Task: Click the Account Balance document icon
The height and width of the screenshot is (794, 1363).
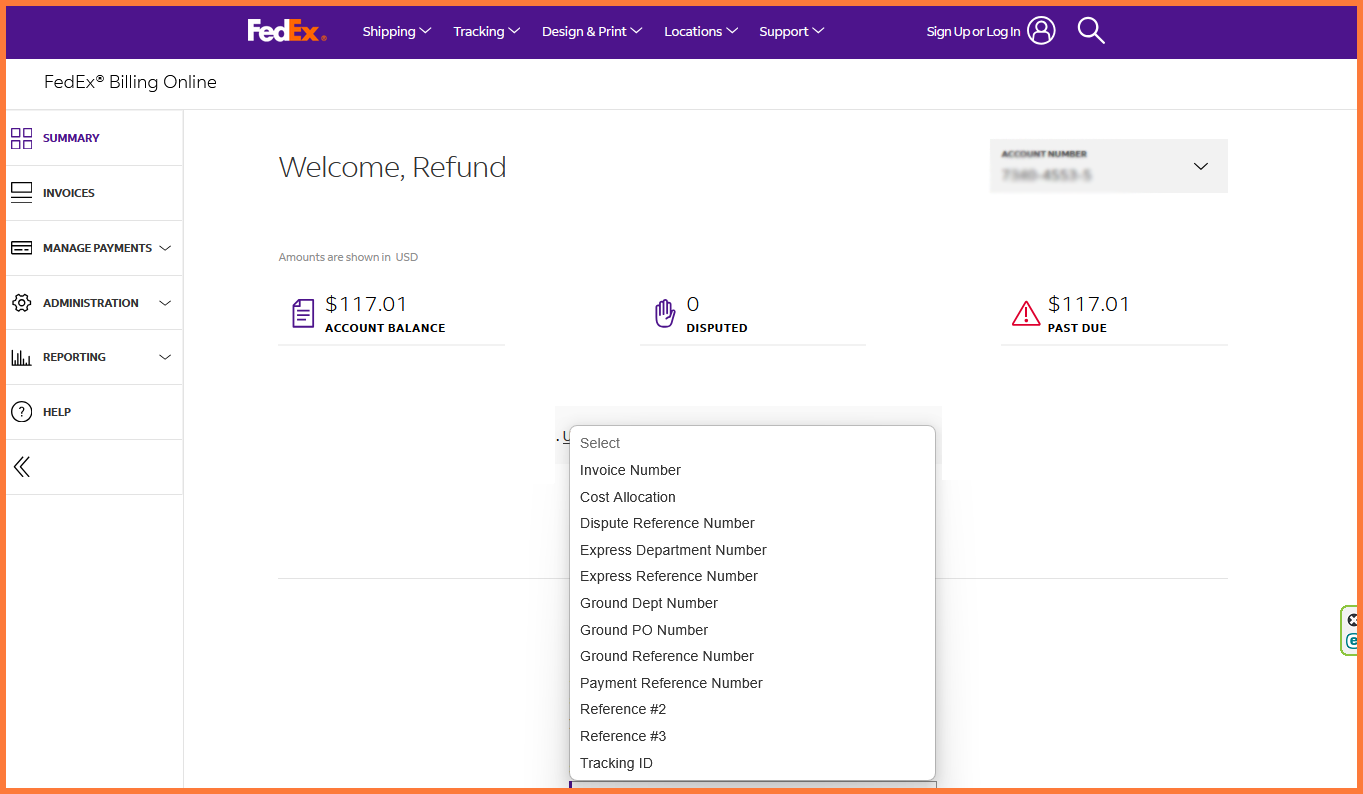Action: click(303, 314)
